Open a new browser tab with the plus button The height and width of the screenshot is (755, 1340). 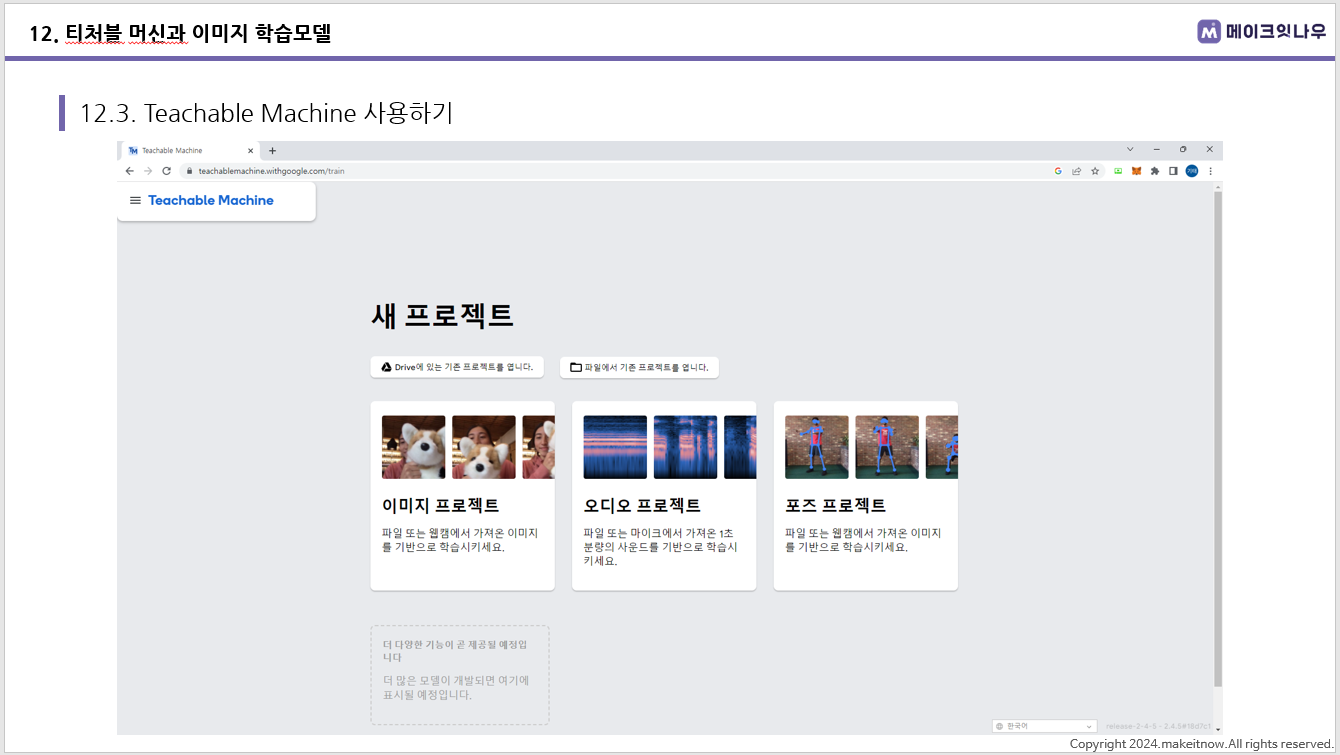(272, 151)
